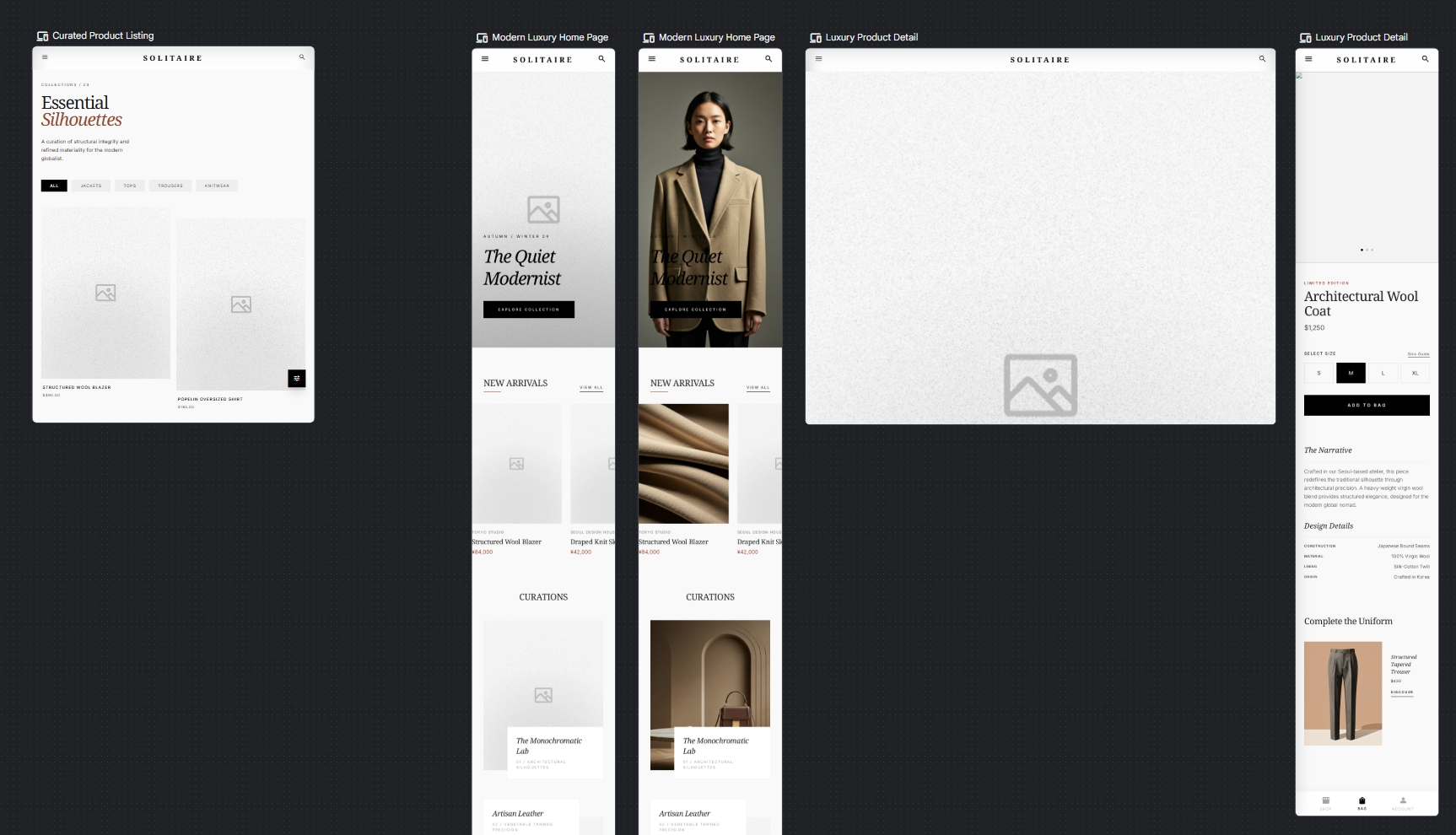Select the ALL category filter chip

(x=54, y=186)
